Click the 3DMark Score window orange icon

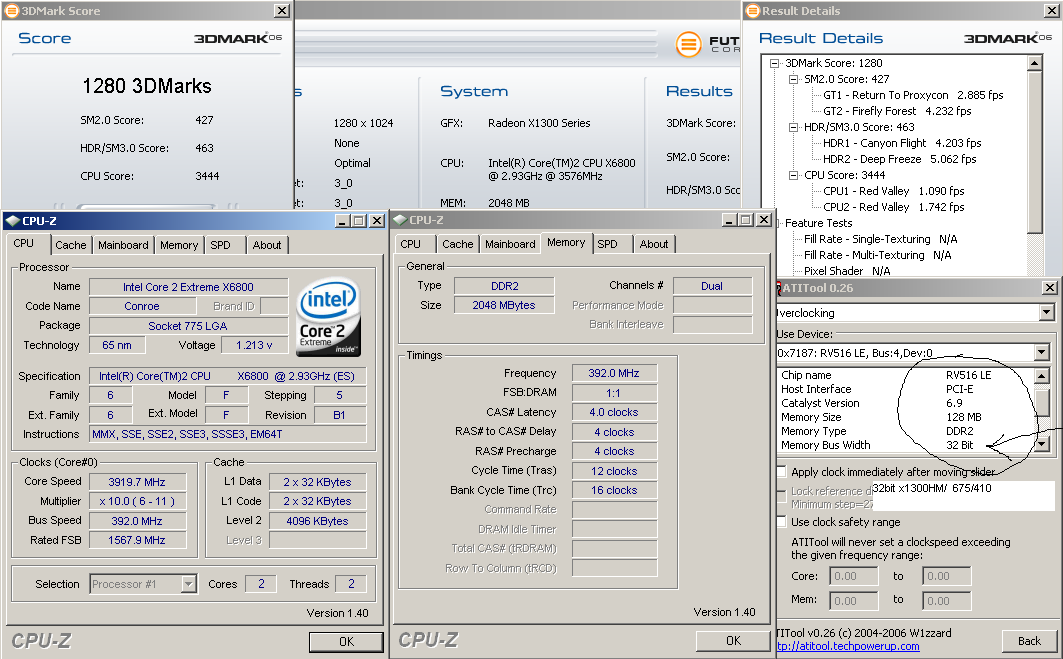(12, 11)
